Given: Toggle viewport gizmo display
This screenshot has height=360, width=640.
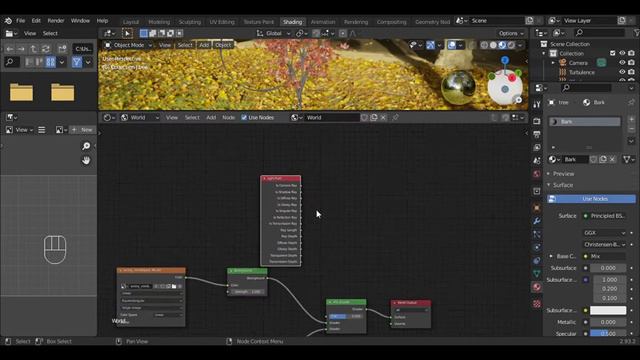Looking at the screenshot, I should [430, 45].
